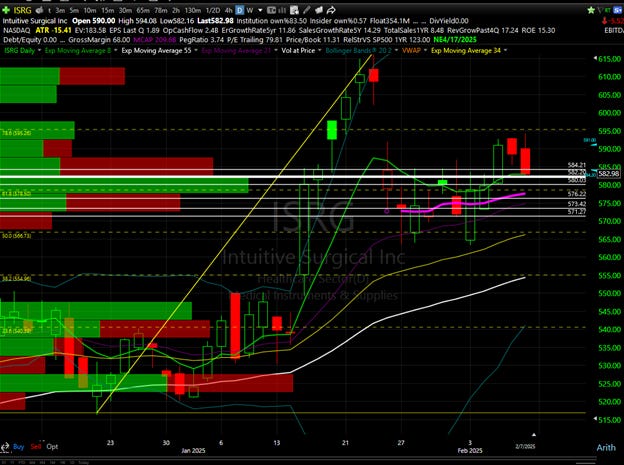Click the green plus add icon
Image resolution: width=624 pixels, height=465 pixels.
click(x=6, y=10)
